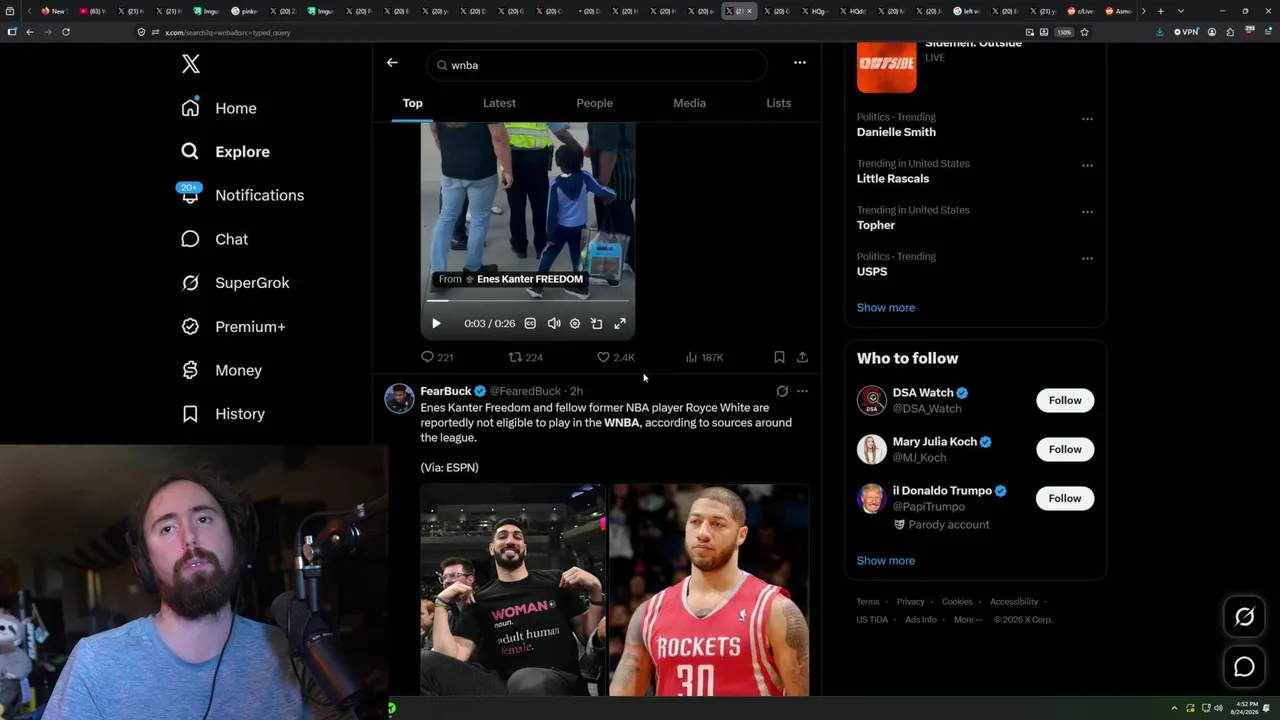Open the Privacy footer link
The height and width of the screenshot is (720, 1280).
coord(910,602)
